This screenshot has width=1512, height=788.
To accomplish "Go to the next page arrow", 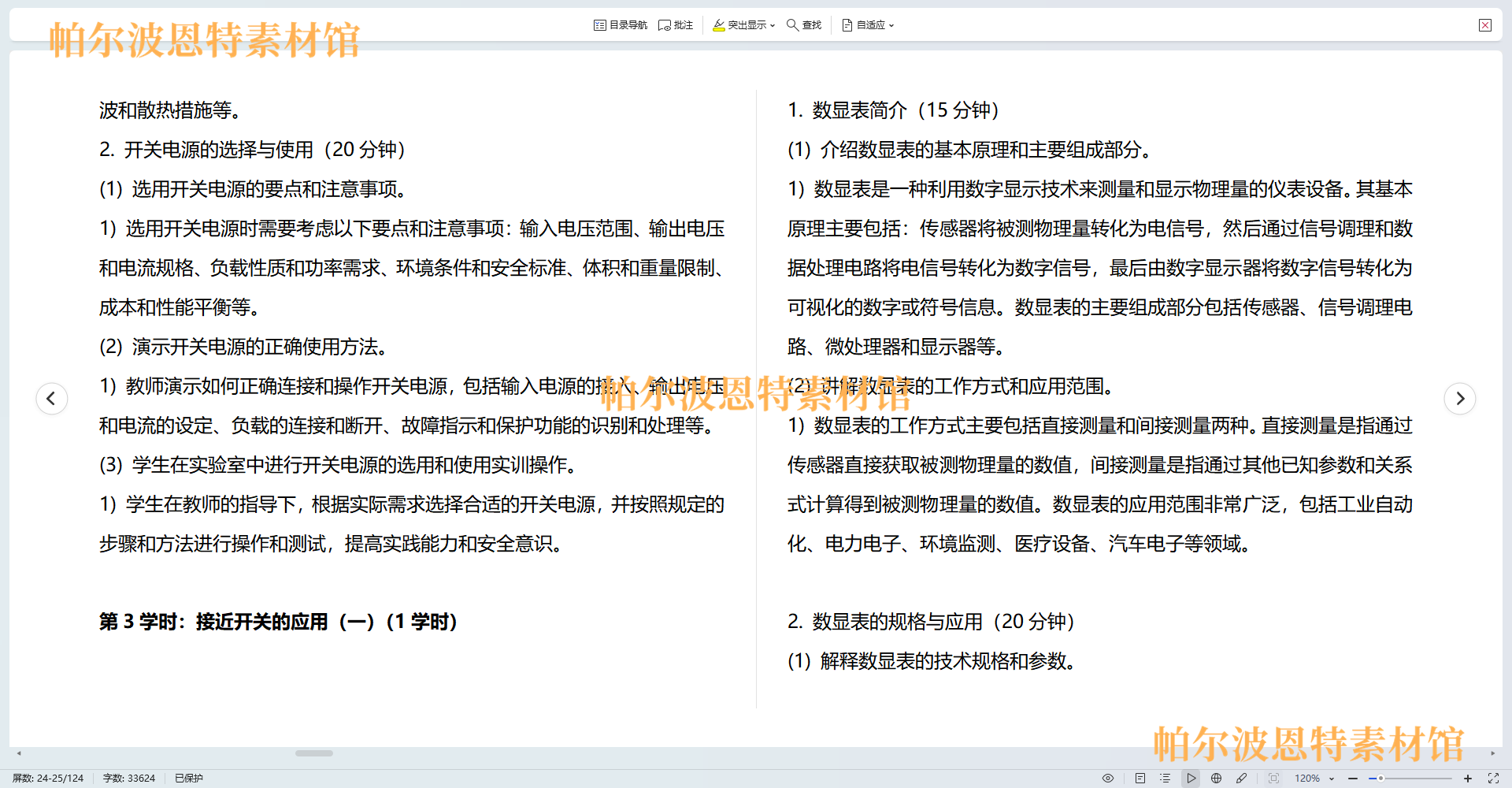I will coord(1460,398).
